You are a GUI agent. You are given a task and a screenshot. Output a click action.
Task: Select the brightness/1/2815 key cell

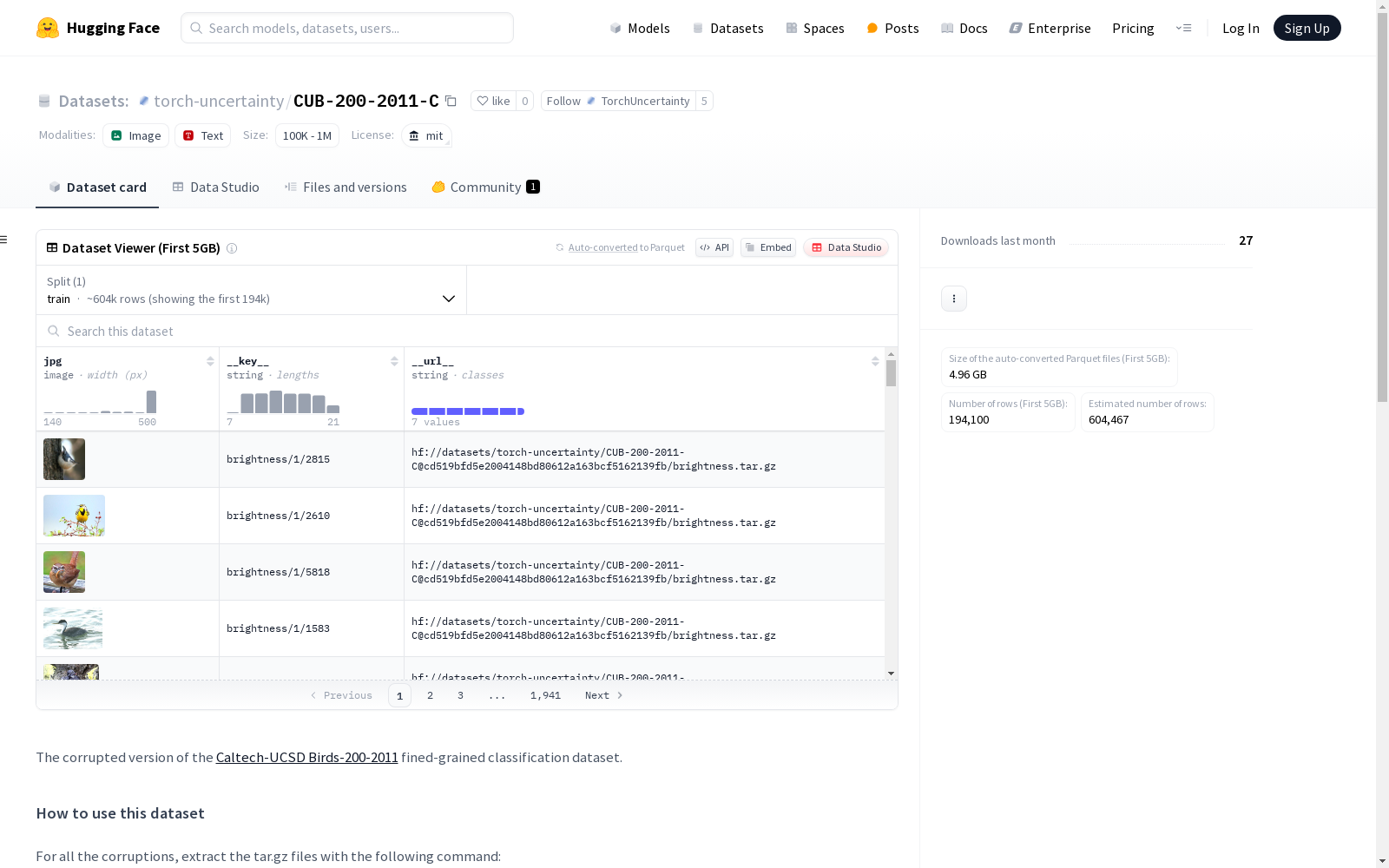(x=311, y=459)
